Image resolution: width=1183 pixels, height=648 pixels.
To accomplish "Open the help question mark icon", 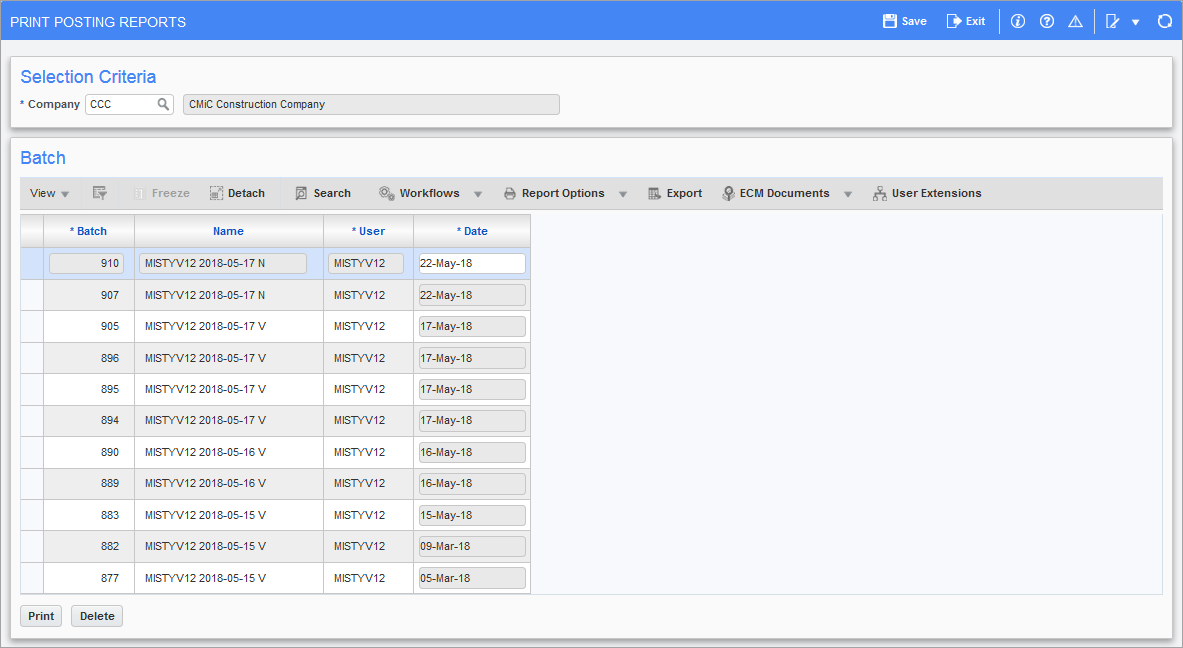I will click(1046, 21).
